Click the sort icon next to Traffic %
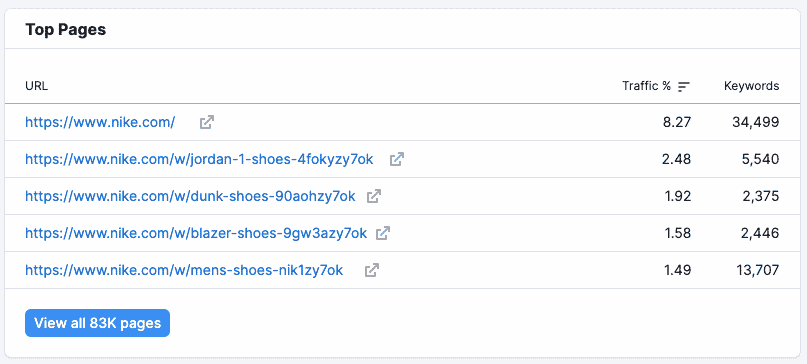 (x=683, y=86)
